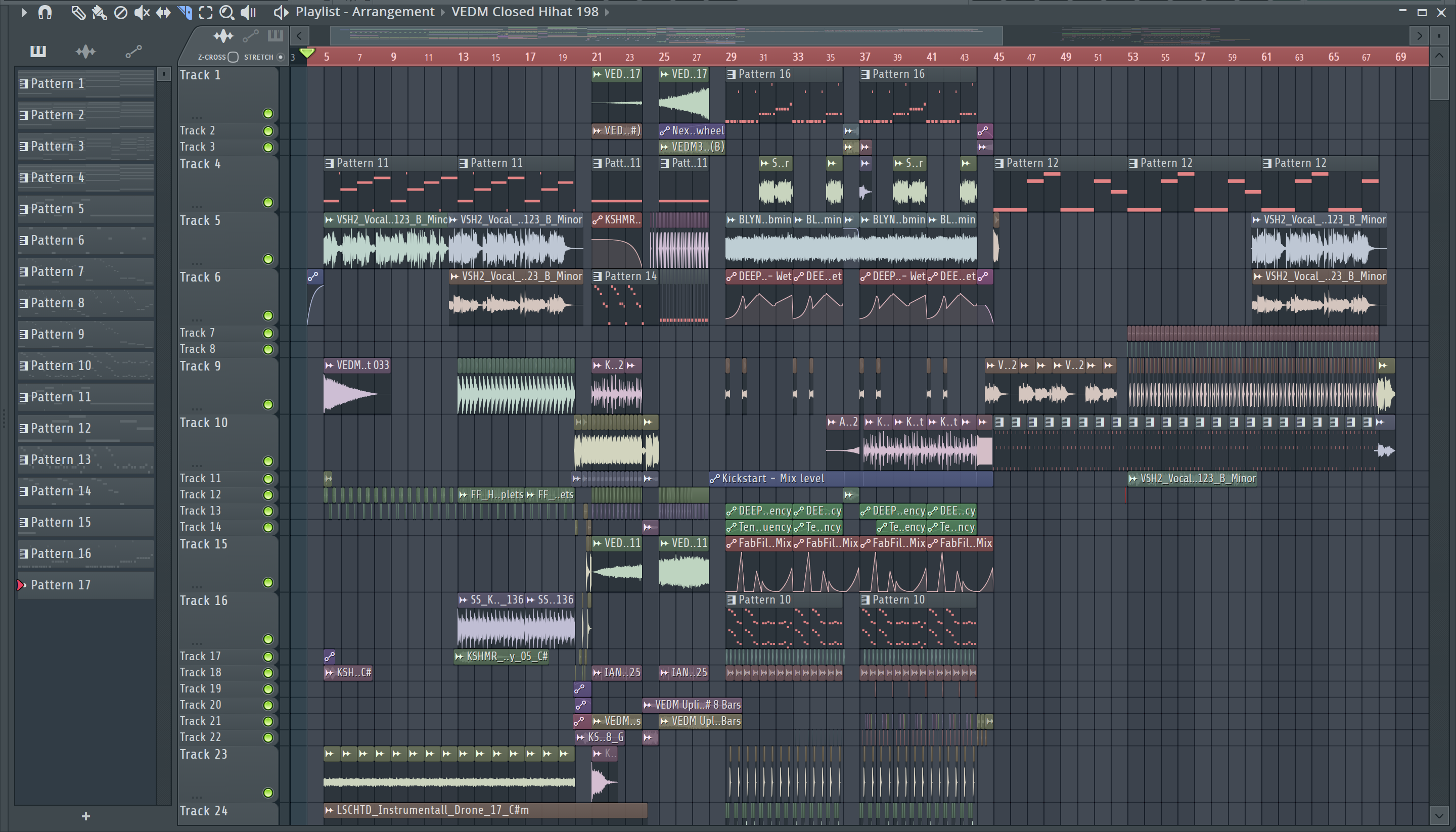This screenshot has width=1456, height=832.
Task: Select the Draw pencil tool
Action: point(78,12)
